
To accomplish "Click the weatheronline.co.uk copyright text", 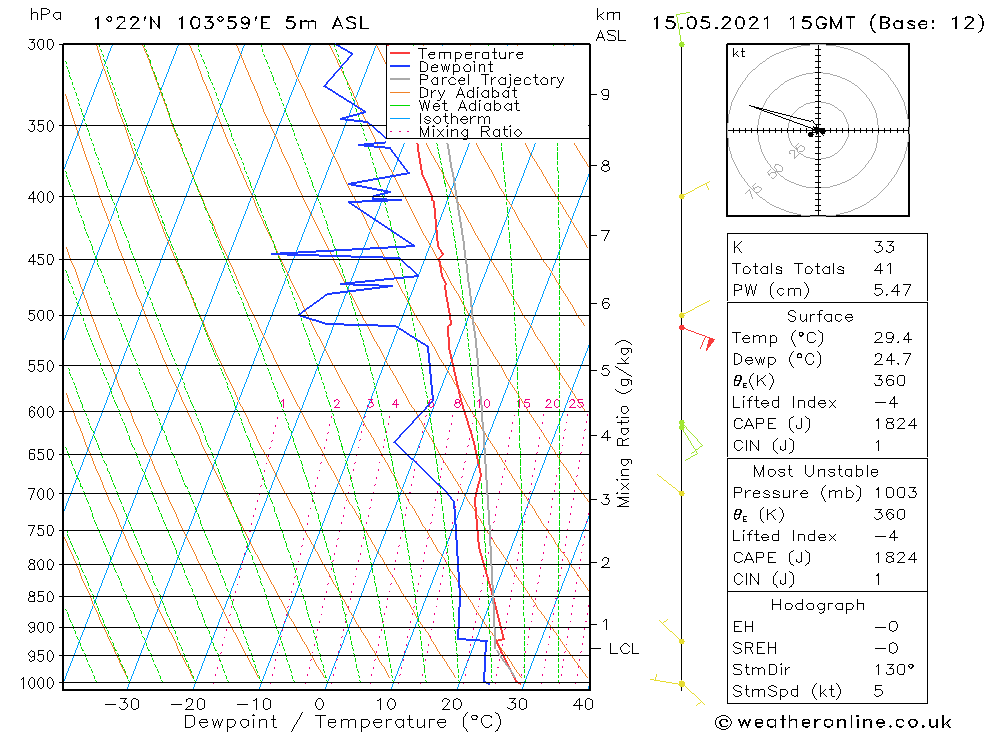I will click(834, 722).
